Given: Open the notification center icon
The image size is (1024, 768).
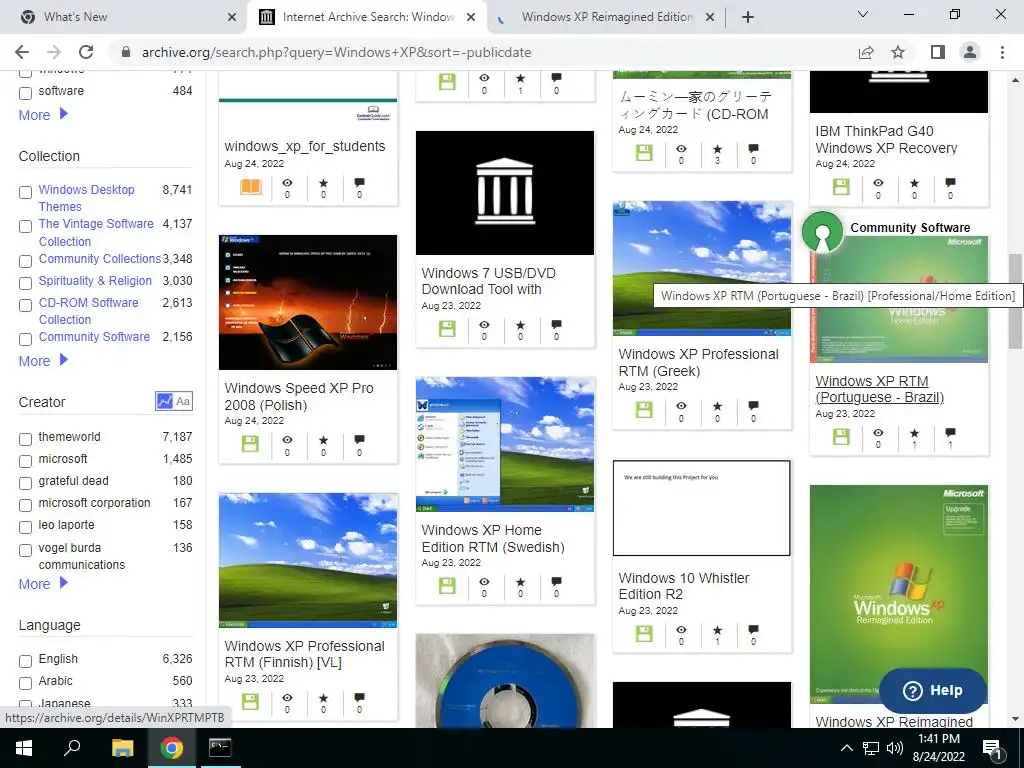Looking at the screenshot, I should point(993,748).
